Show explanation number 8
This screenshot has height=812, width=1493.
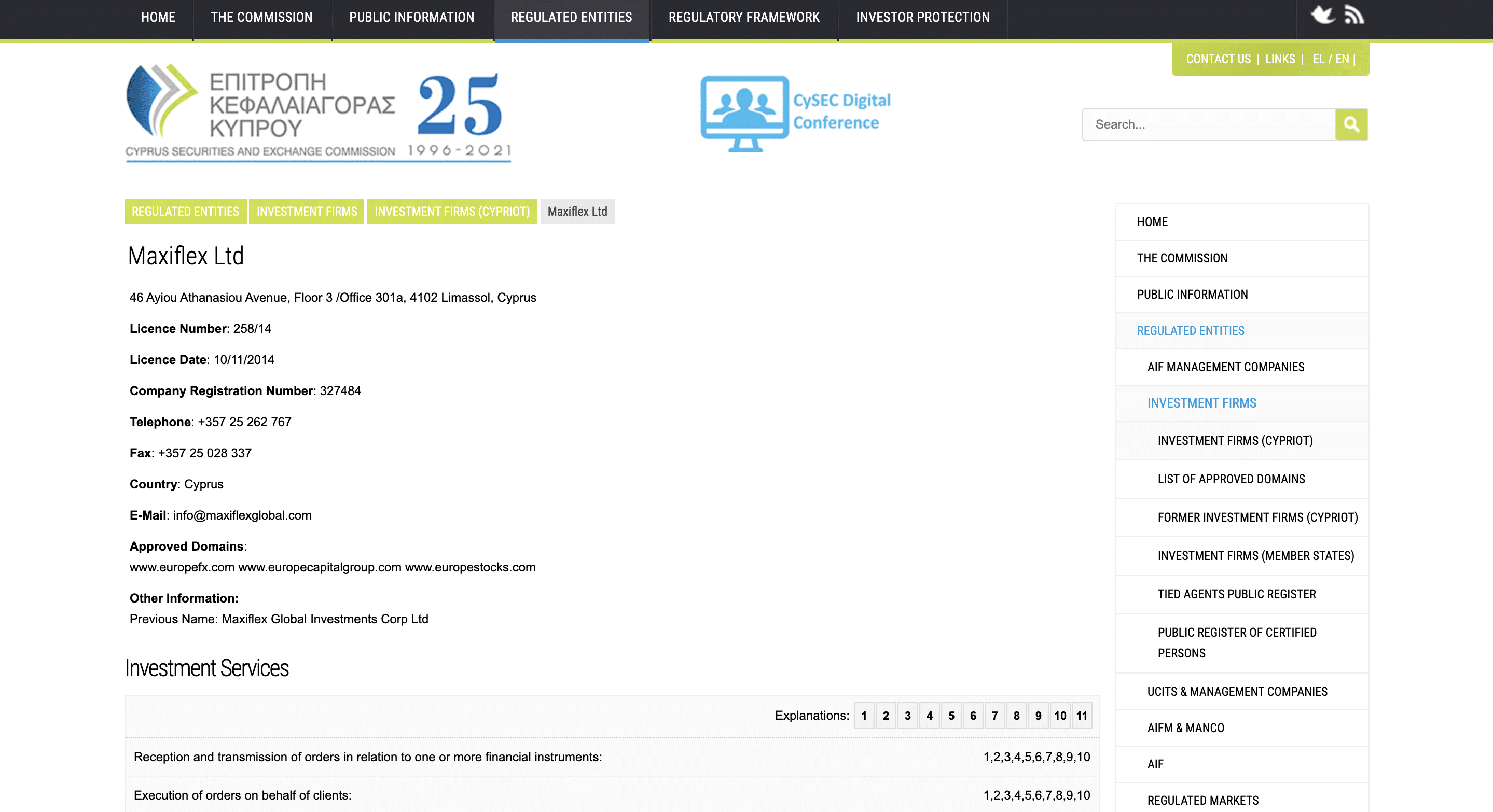[1017, 716]
